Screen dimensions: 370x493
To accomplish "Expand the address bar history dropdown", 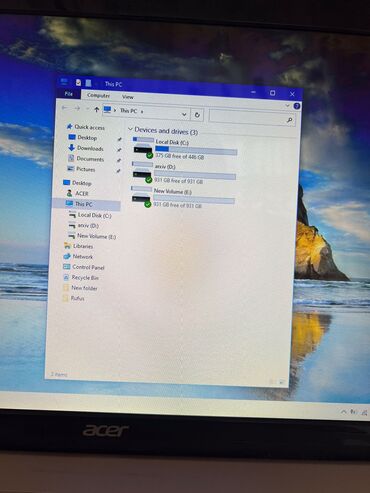I will click(184, 114).
